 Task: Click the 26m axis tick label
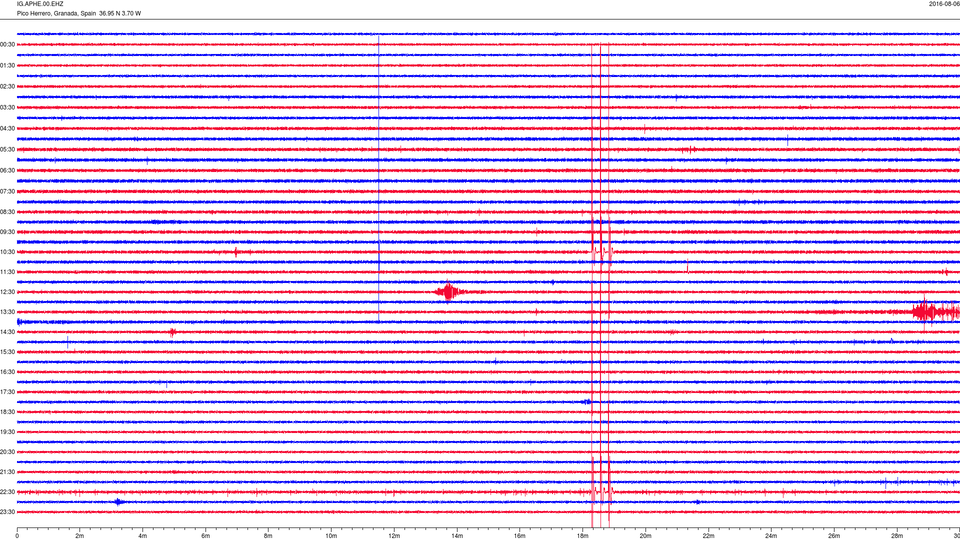coord(834,536)
